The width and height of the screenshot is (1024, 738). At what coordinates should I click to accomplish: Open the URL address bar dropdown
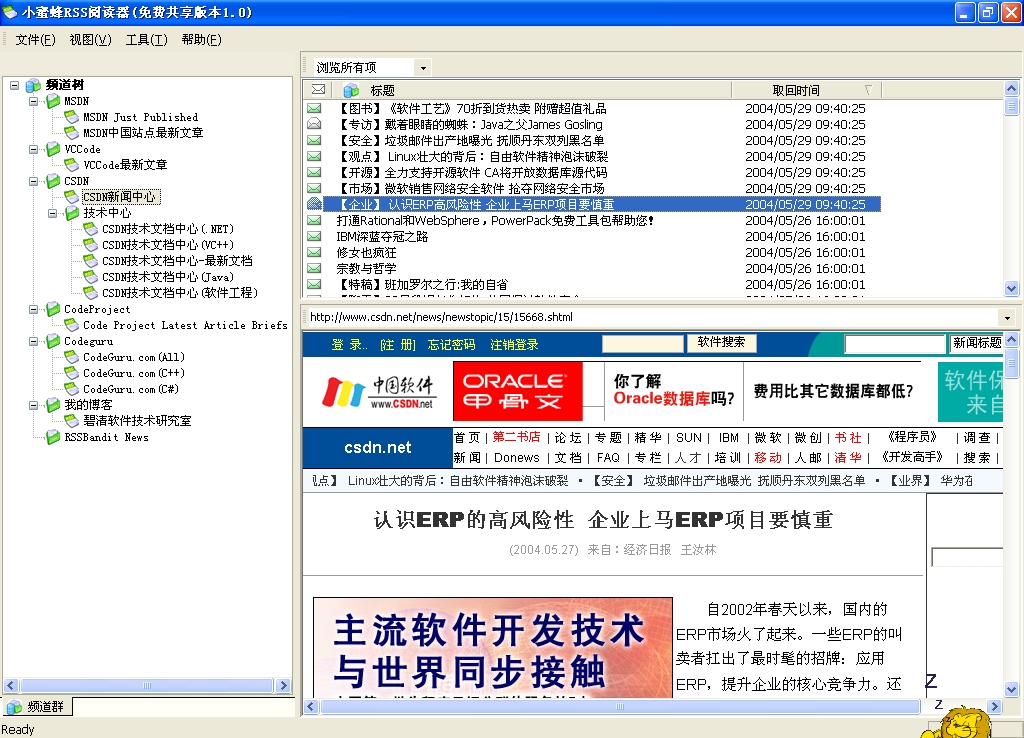click(1007, 318)
